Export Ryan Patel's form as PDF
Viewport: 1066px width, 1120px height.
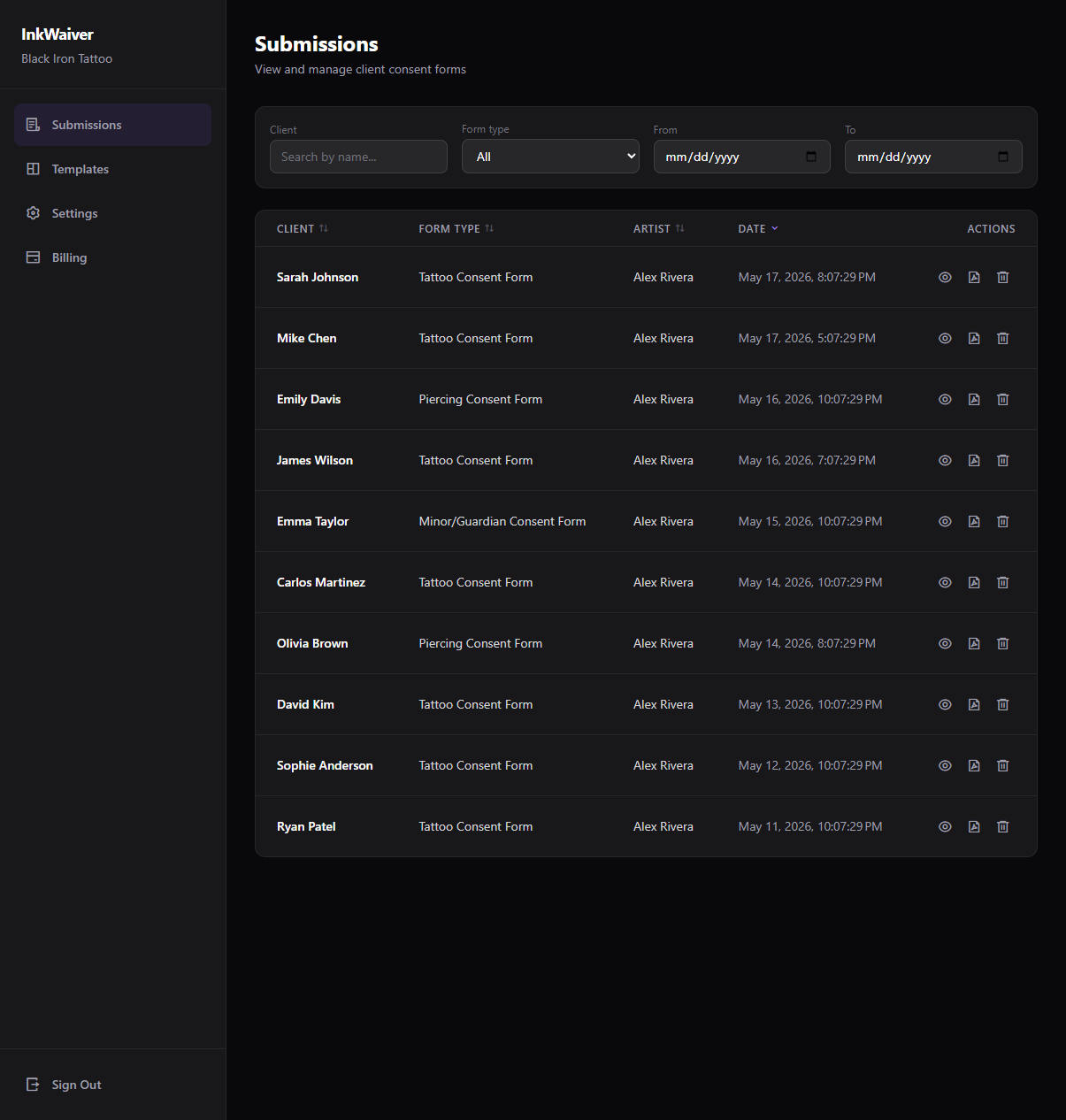(x=974, y=826)
